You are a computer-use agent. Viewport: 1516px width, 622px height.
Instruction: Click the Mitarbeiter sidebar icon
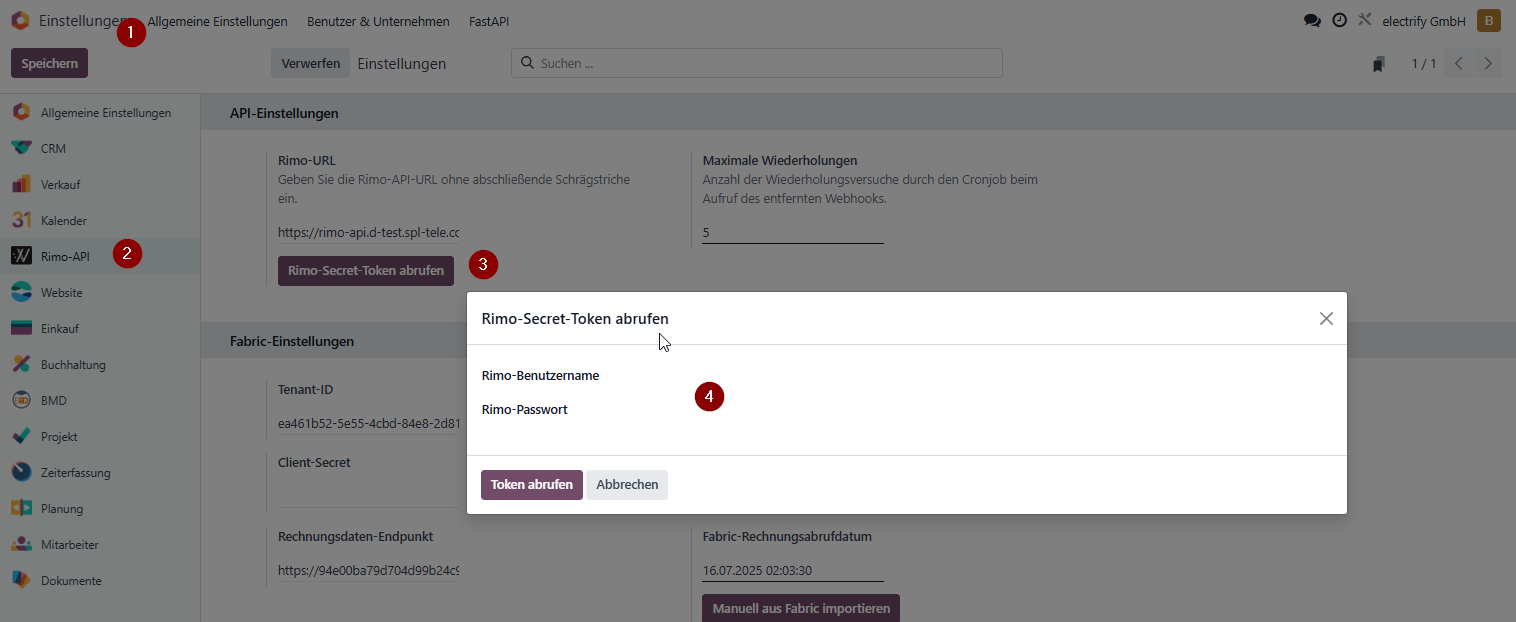21,544
